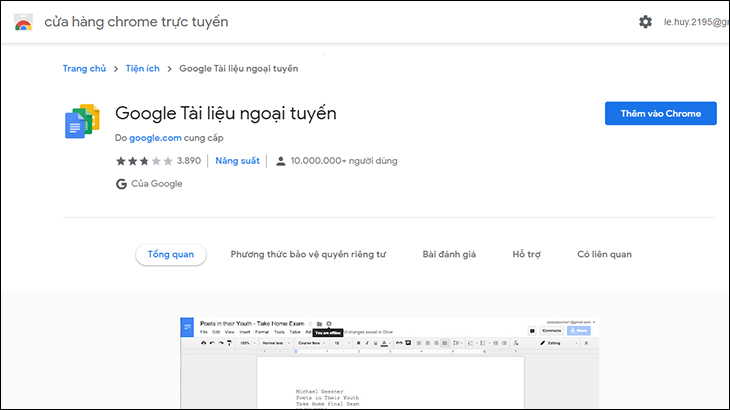Click the star rating icons
This screenshot has height=410, width=730.
click(144, 160)
